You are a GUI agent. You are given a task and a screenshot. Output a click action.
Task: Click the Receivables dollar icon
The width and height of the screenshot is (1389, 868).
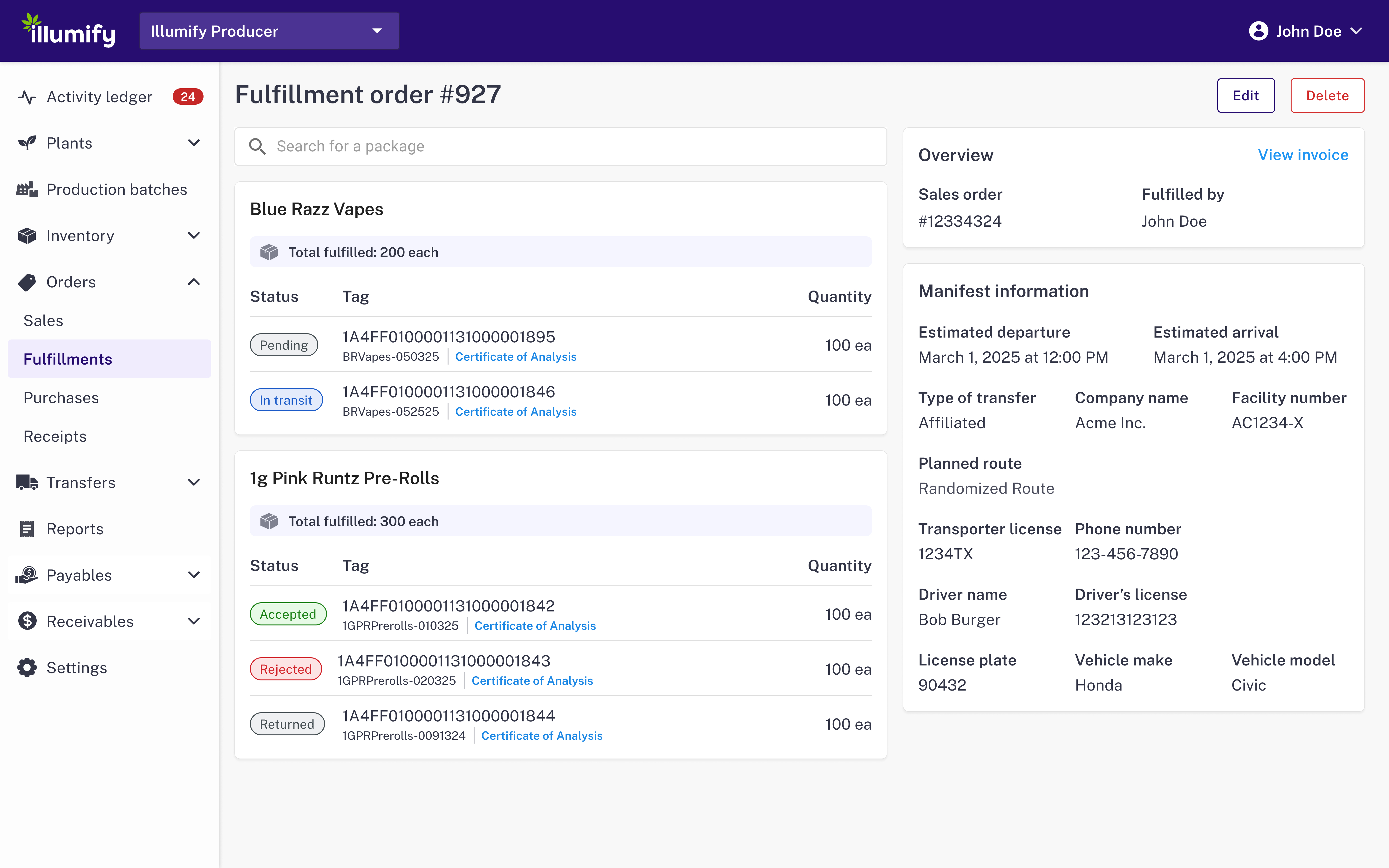tap(27, 621)
